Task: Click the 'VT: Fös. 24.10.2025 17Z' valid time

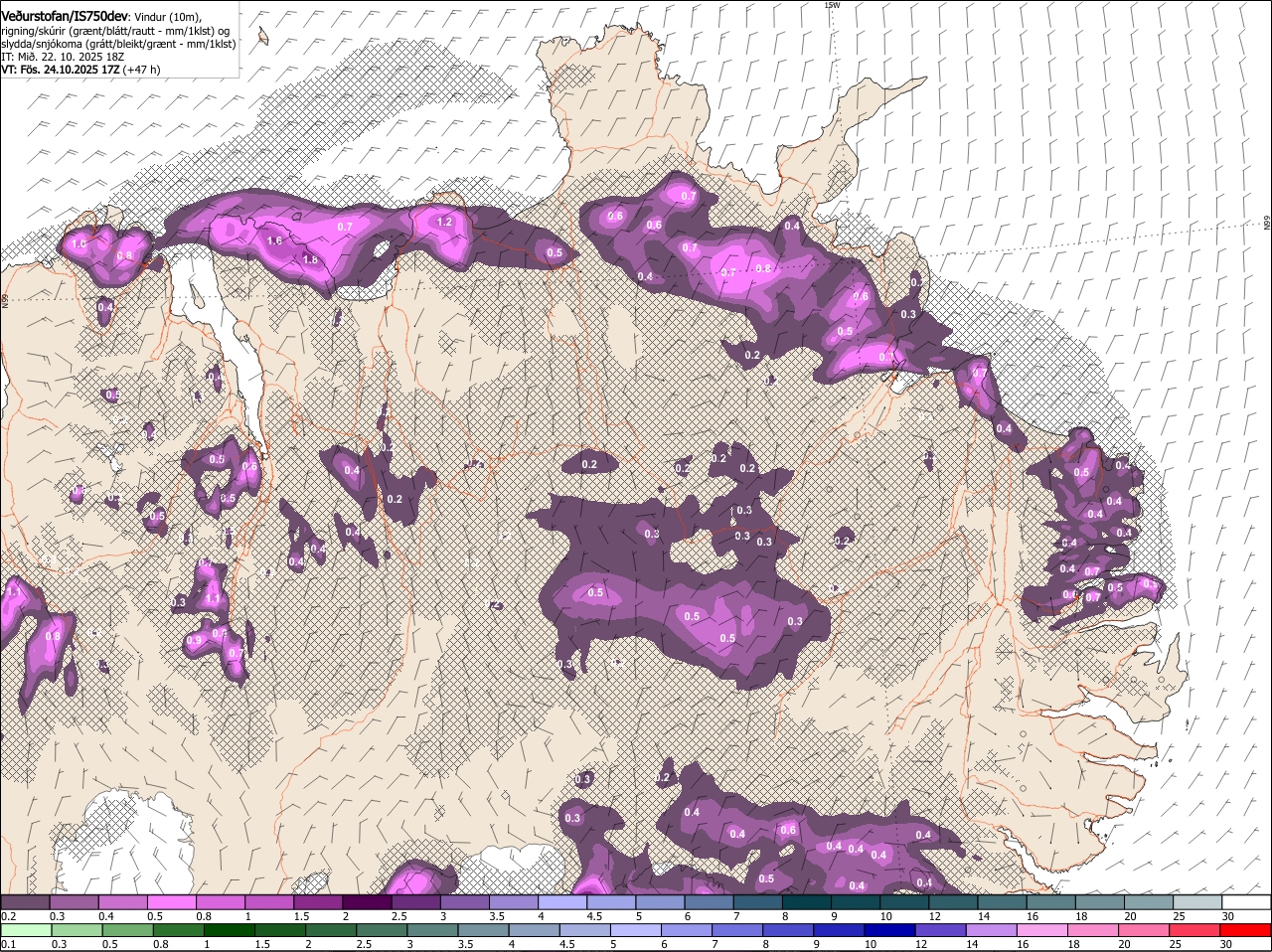Action: tap(61, 70)
